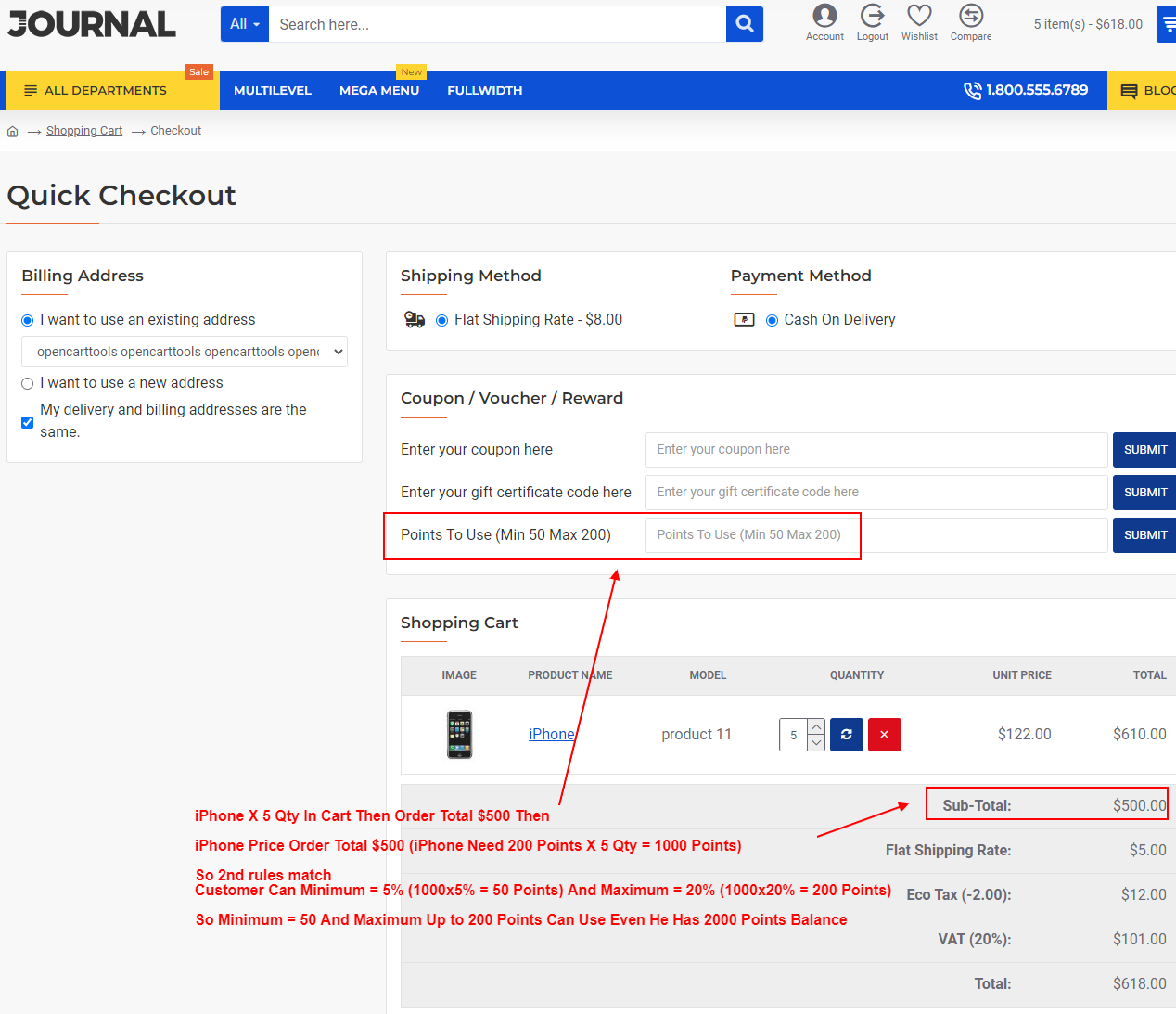Click the search magnifier button
This screenshot has width=1176, height=1014.
tap(744, 24)
